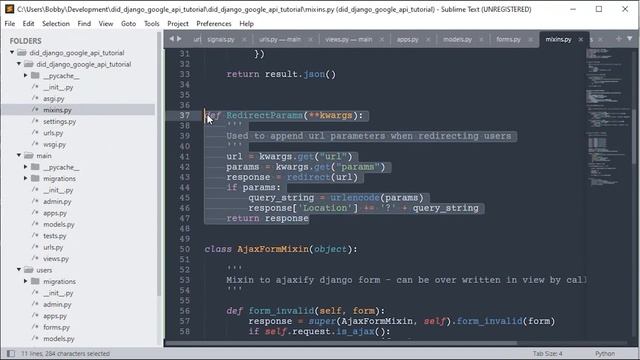Open asgi.py from the sidebar
640x360 pixels.
coord(54,98)
